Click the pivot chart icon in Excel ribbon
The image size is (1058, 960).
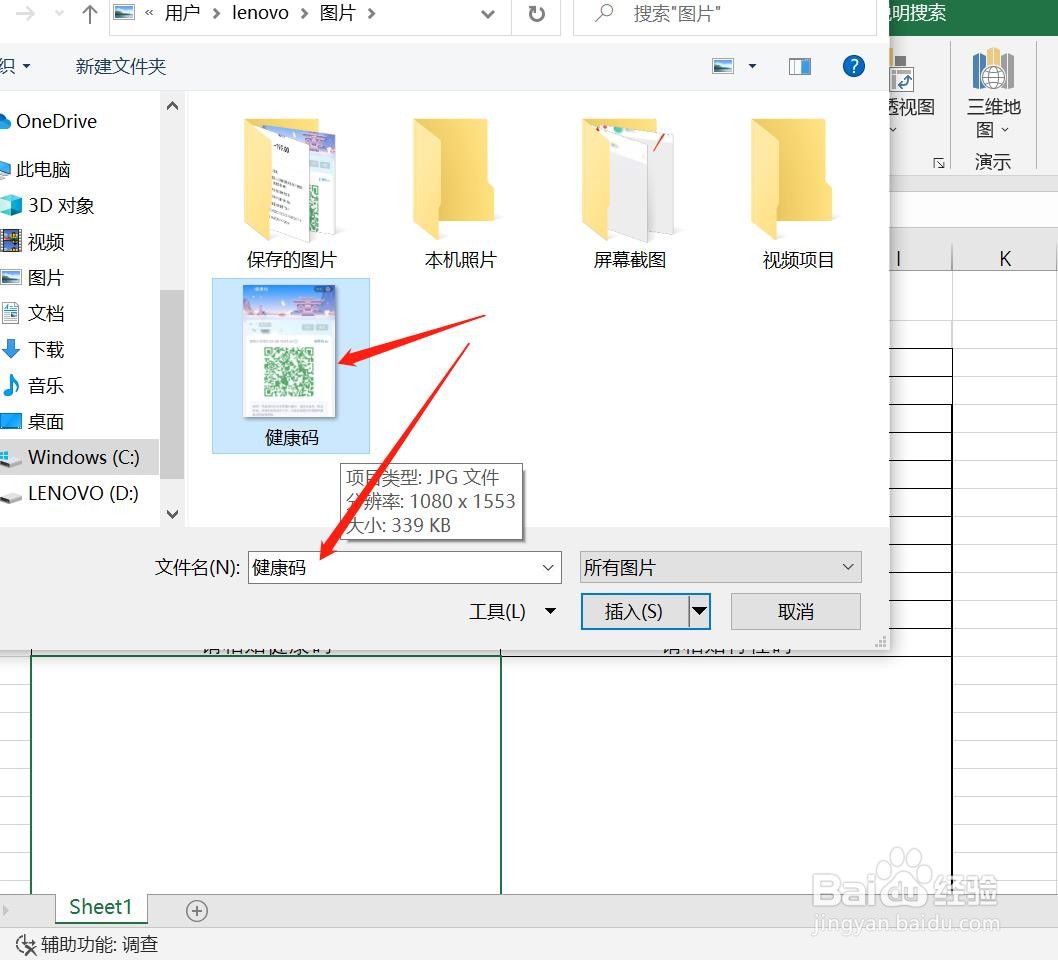[x=901, y=76]
